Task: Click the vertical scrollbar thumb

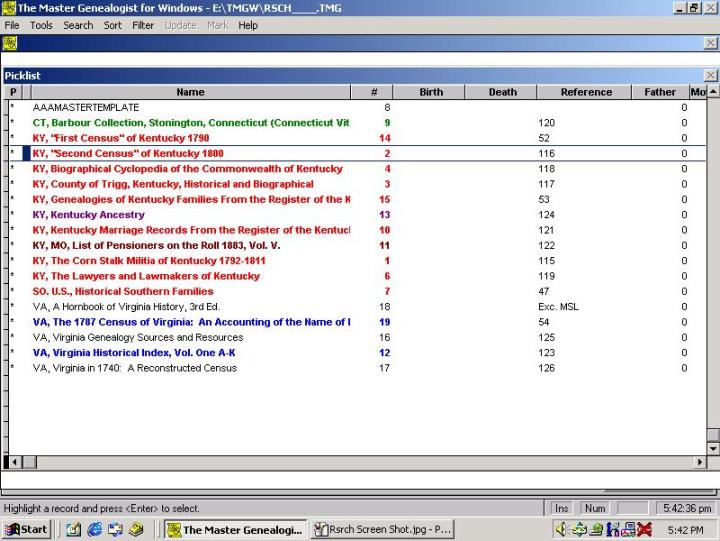Action: click(713, 435)
